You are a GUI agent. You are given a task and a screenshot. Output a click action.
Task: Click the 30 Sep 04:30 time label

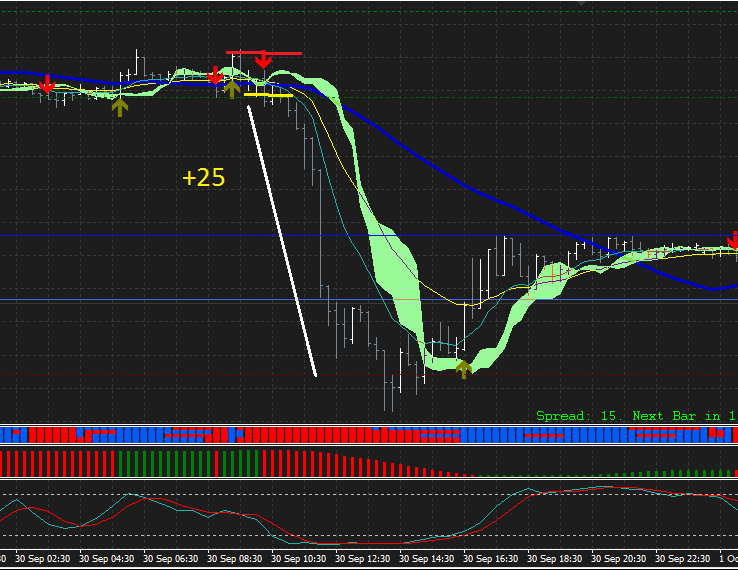point(106,559)
